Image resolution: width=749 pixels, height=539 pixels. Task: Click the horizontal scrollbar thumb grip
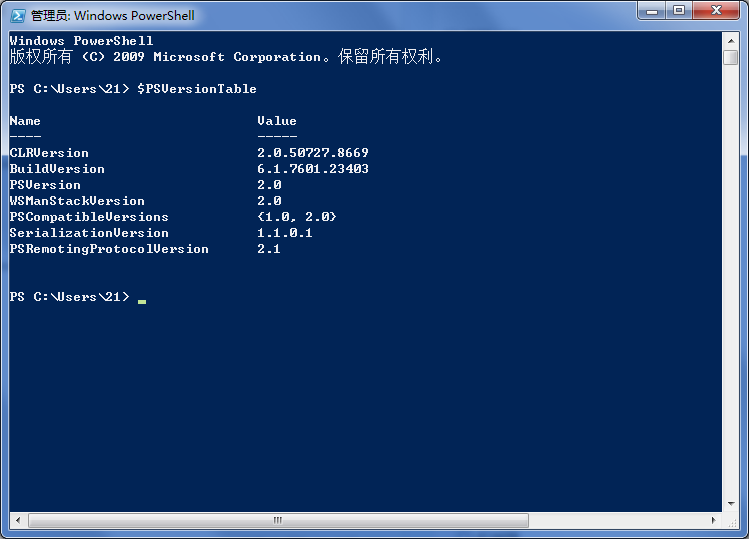(x=278, y=520)
